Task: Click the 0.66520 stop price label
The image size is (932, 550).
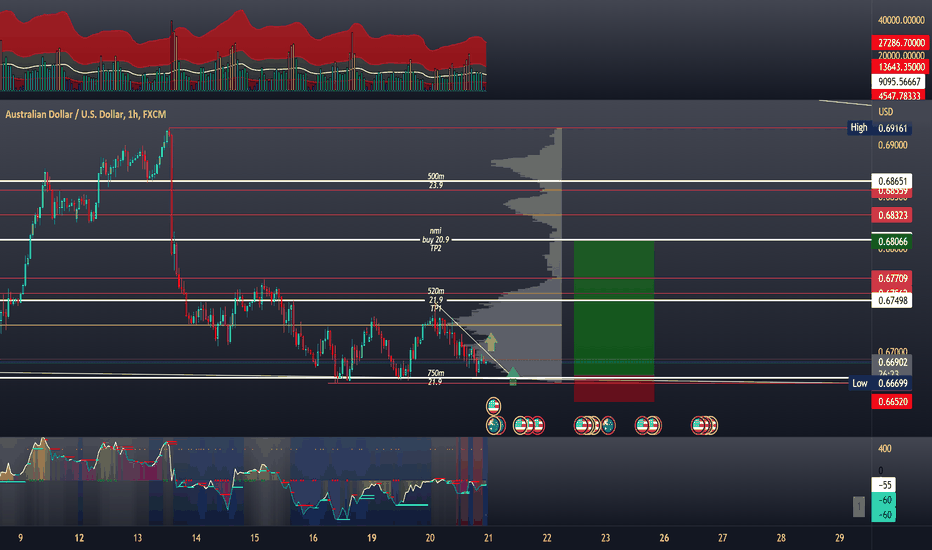Action: 892,401
